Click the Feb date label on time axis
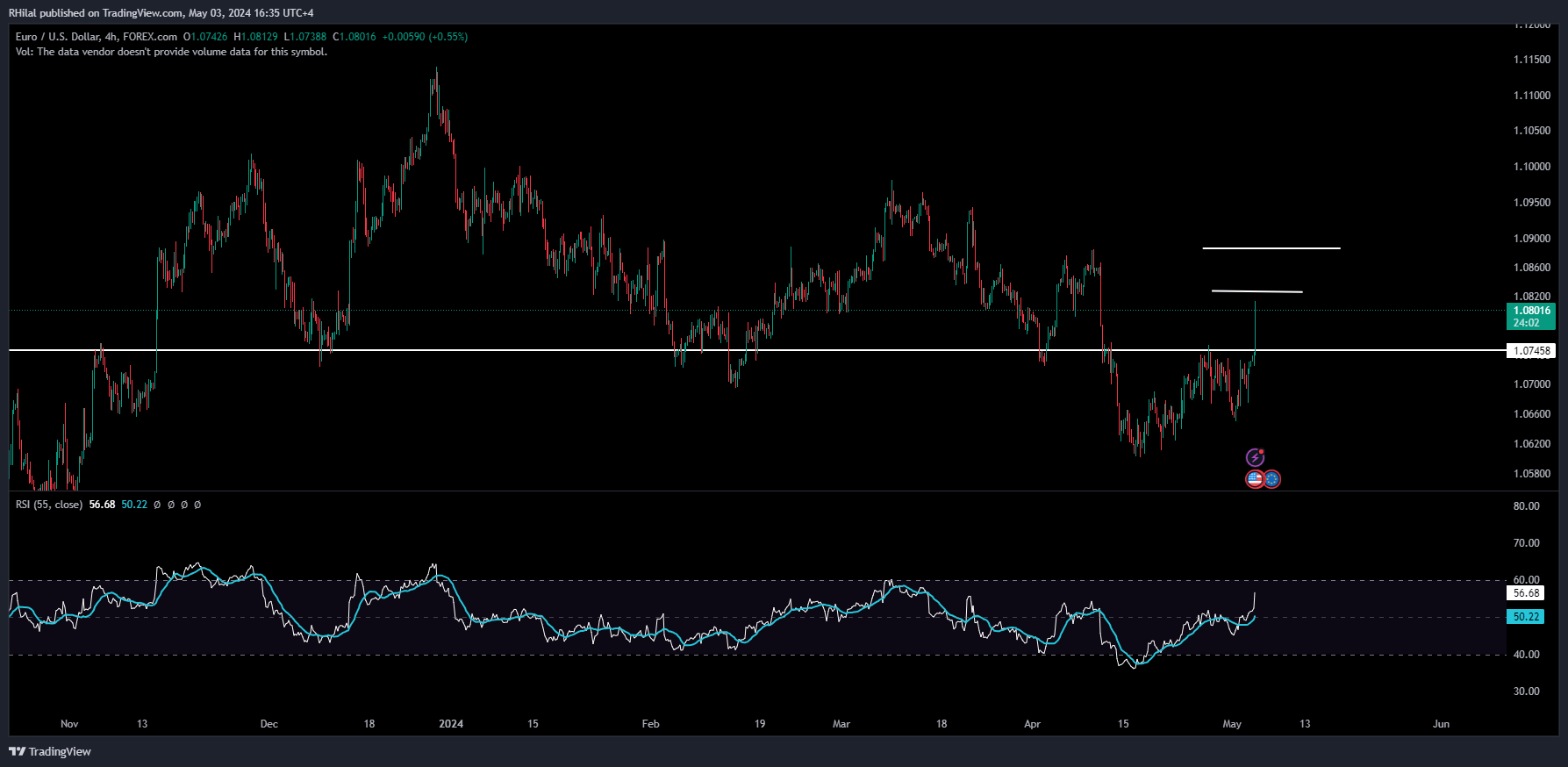The height and width of the screenshot is (767, 1568). click(650, 724)
